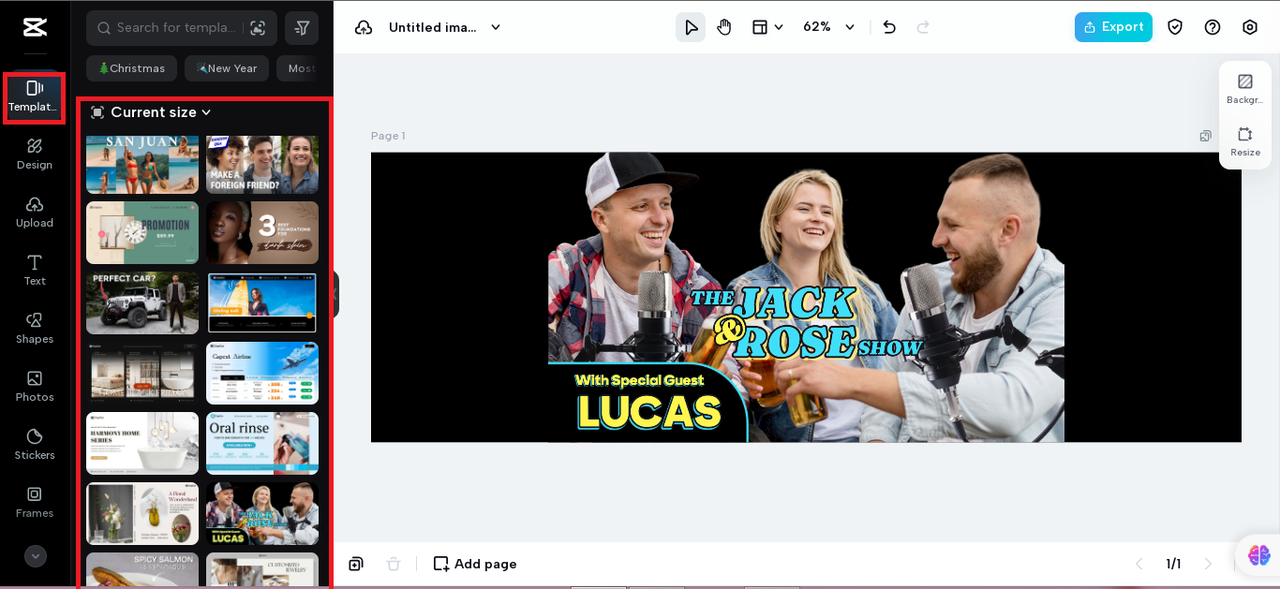
Task: Expand the Current size dropdown
Action: point(151,112)
